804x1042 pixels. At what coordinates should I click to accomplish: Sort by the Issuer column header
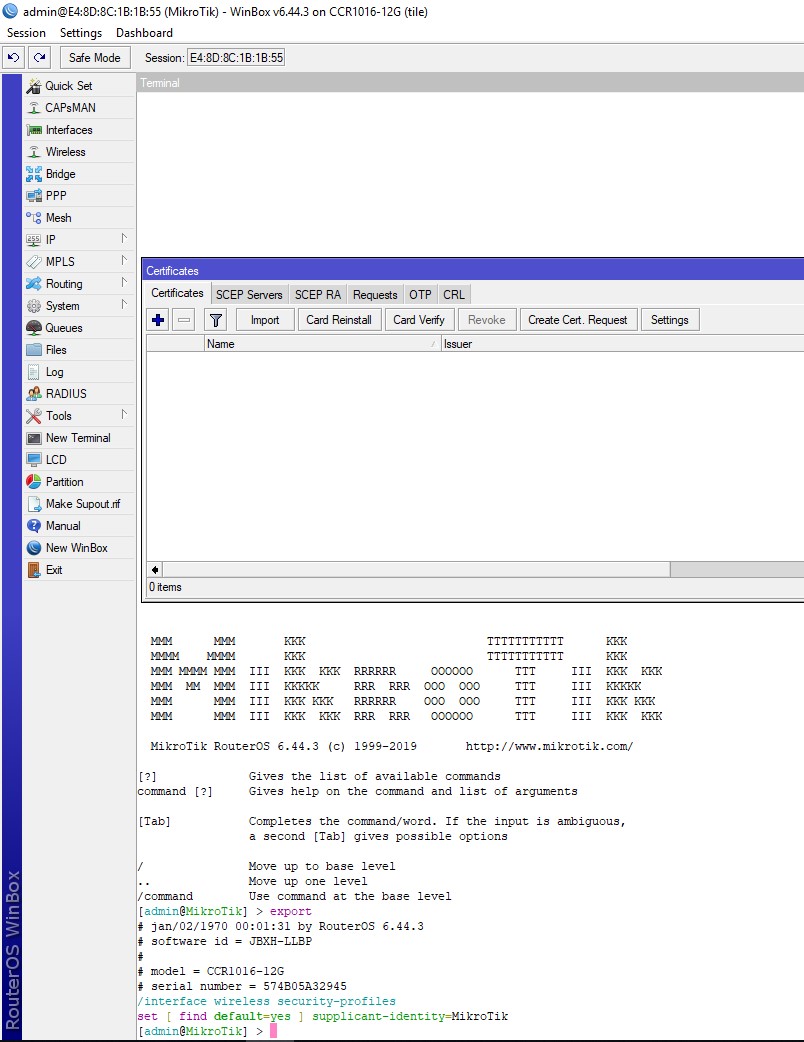click(x=623, y=344)
